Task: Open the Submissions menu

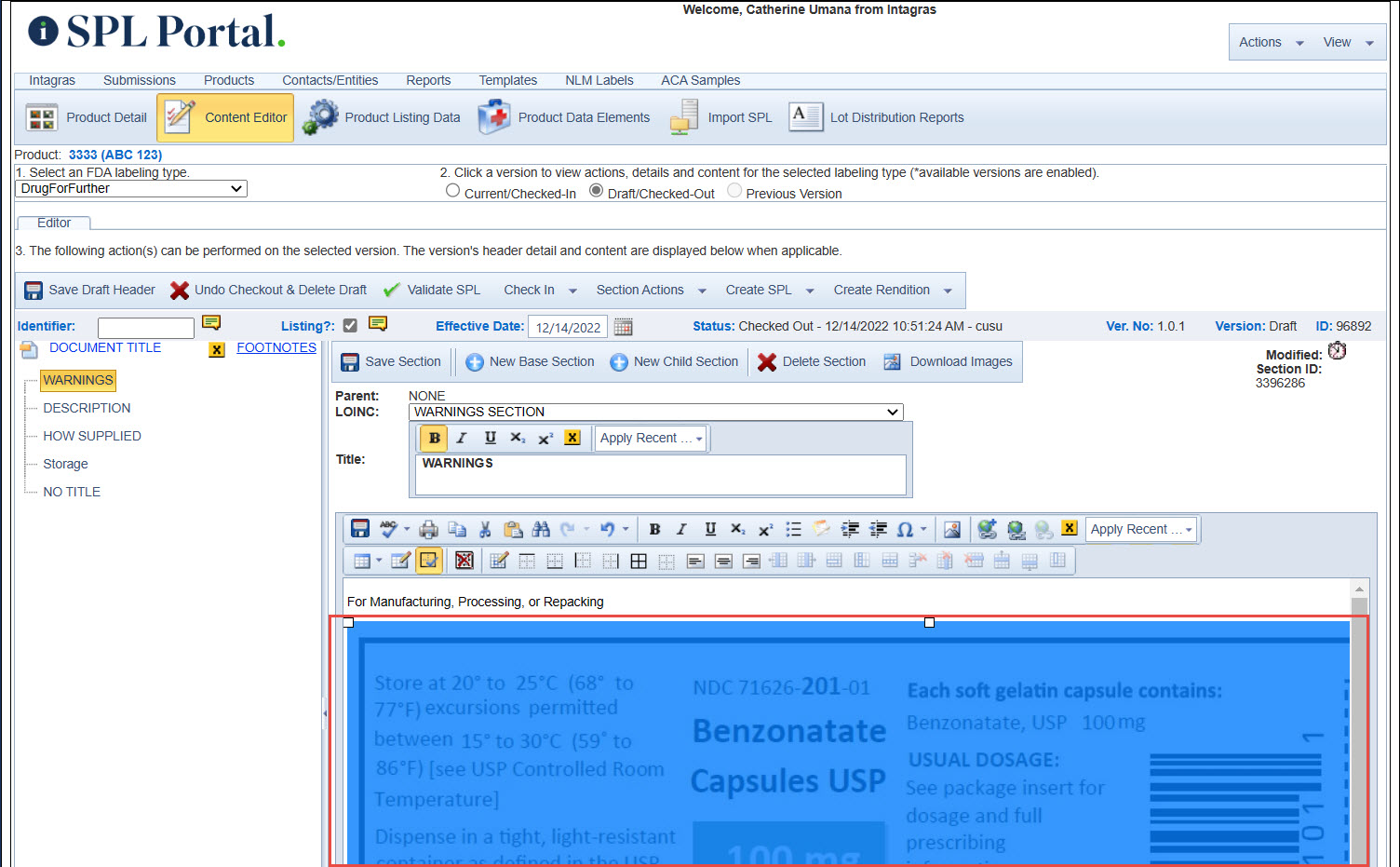Action: coord(140,80)
